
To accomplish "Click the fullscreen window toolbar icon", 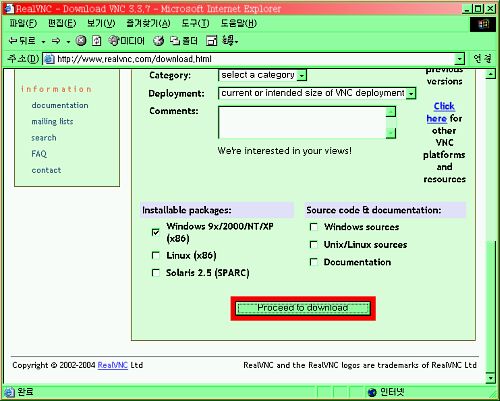I will pyautogui.click(x=211, y=41).
